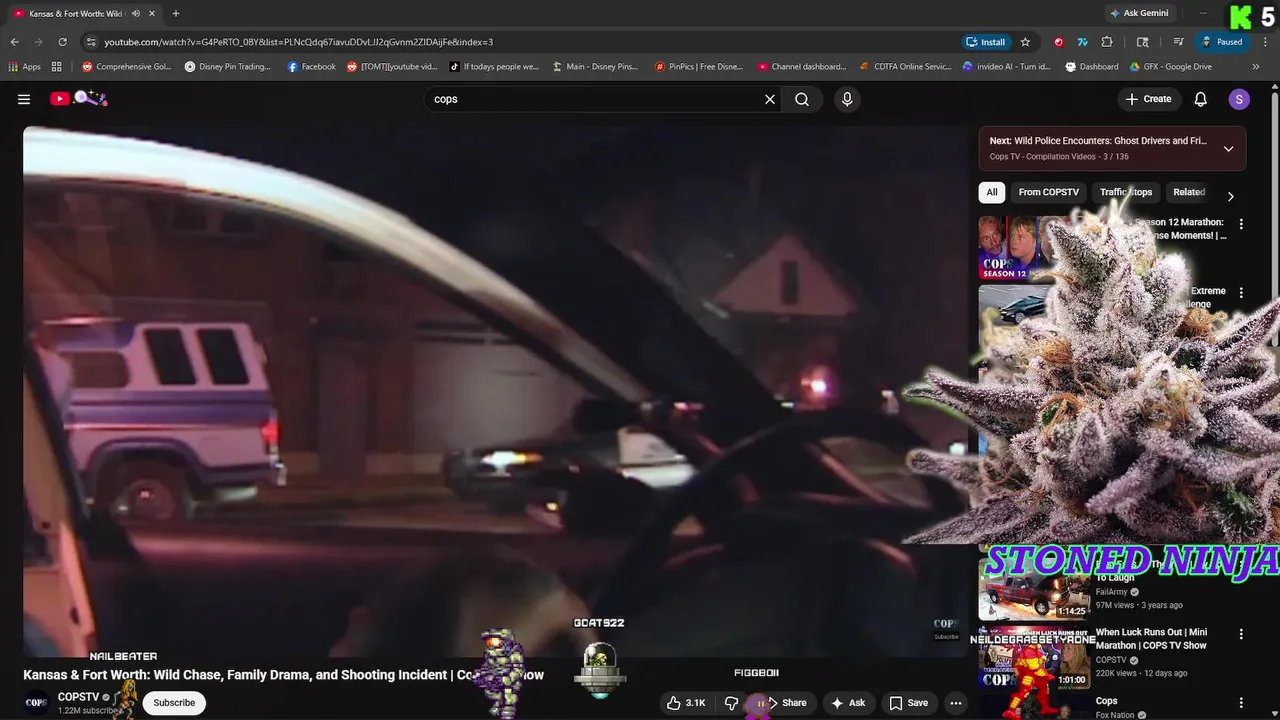Open the Paused profile button
The height and width of the screenshot is (720, 1280).
tap(1223, 42)
